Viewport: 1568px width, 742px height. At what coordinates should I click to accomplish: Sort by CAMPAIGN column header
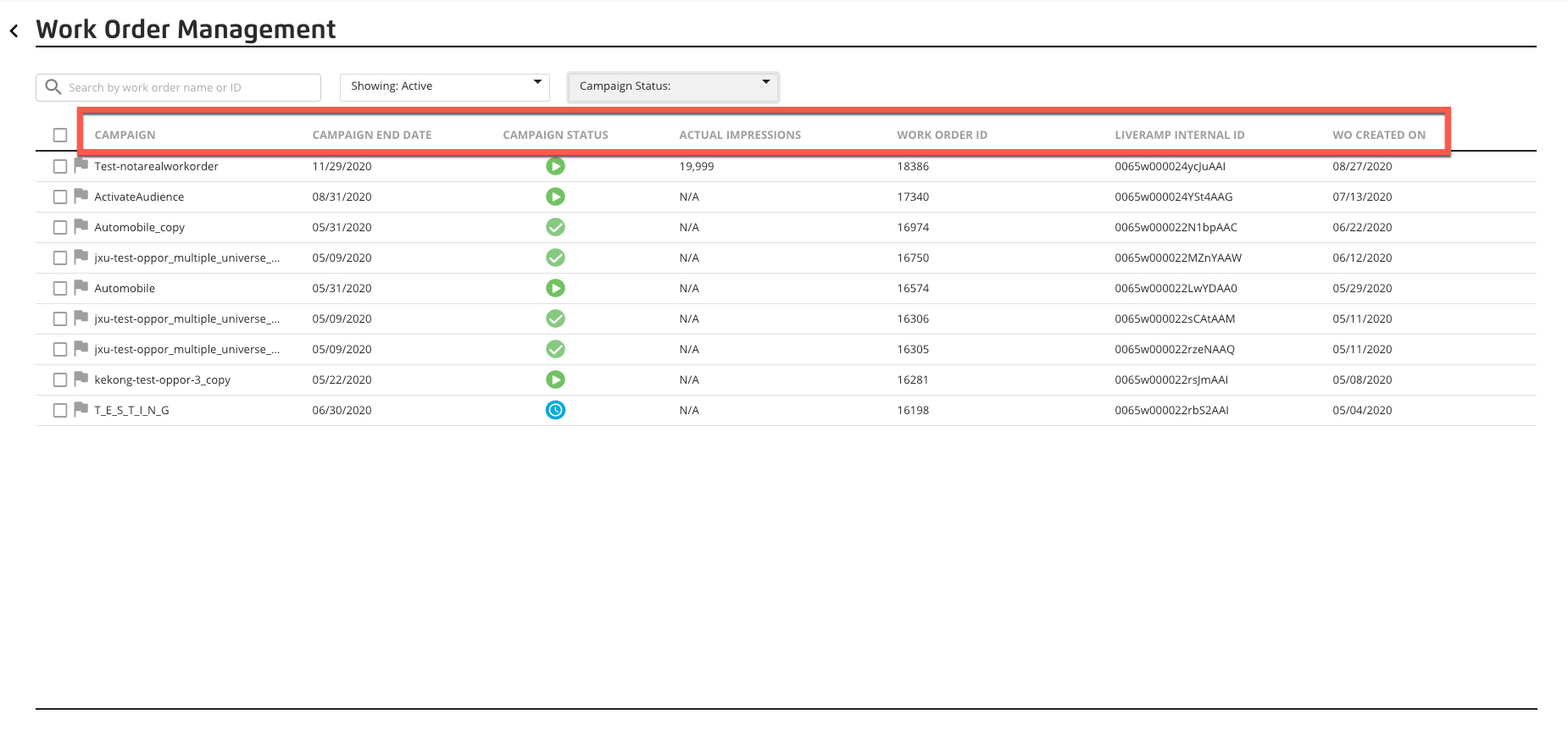point(125,135)
